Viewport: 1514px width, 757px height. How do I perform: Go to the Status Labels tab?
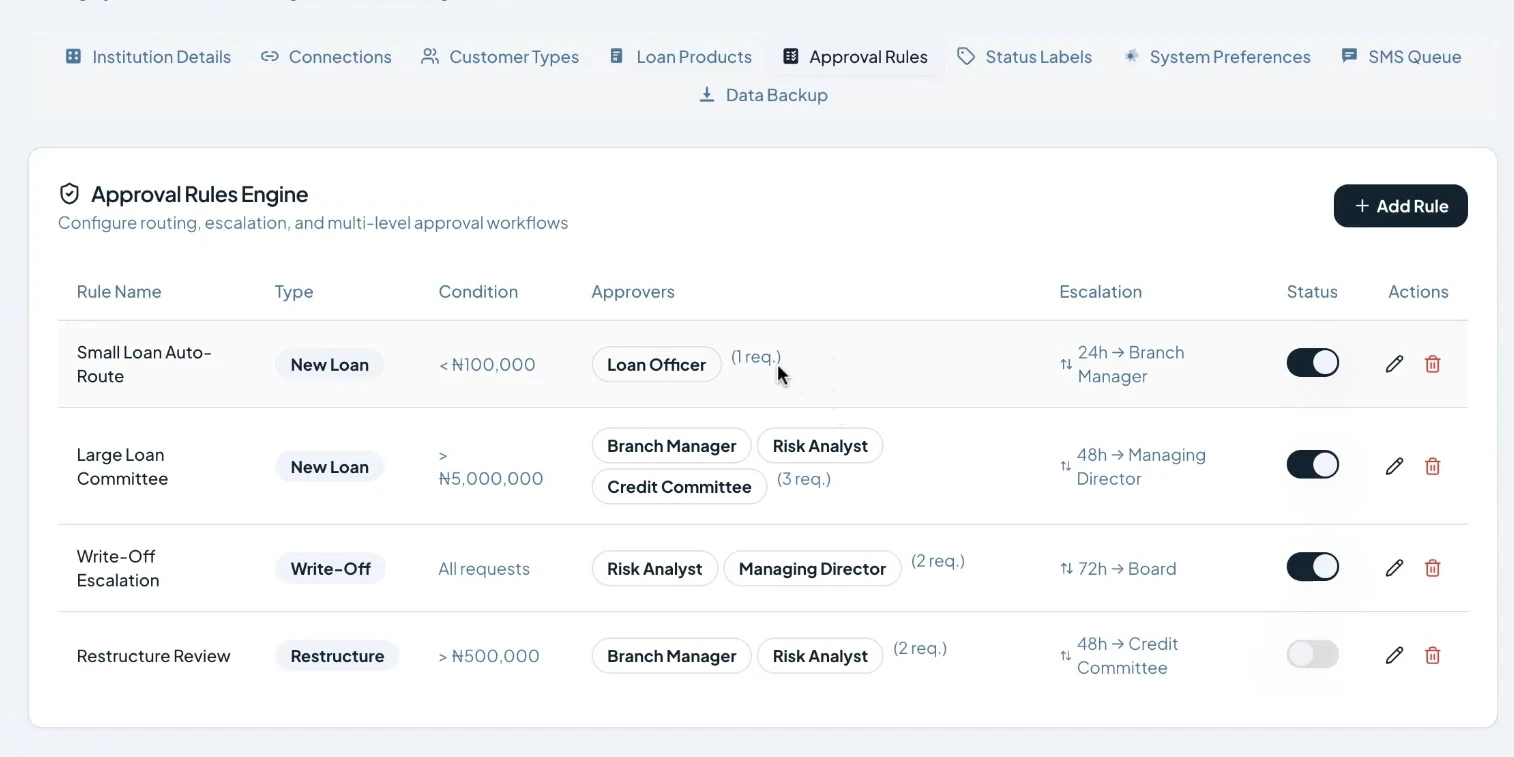pyautogui.click(x=1025, y=57)
